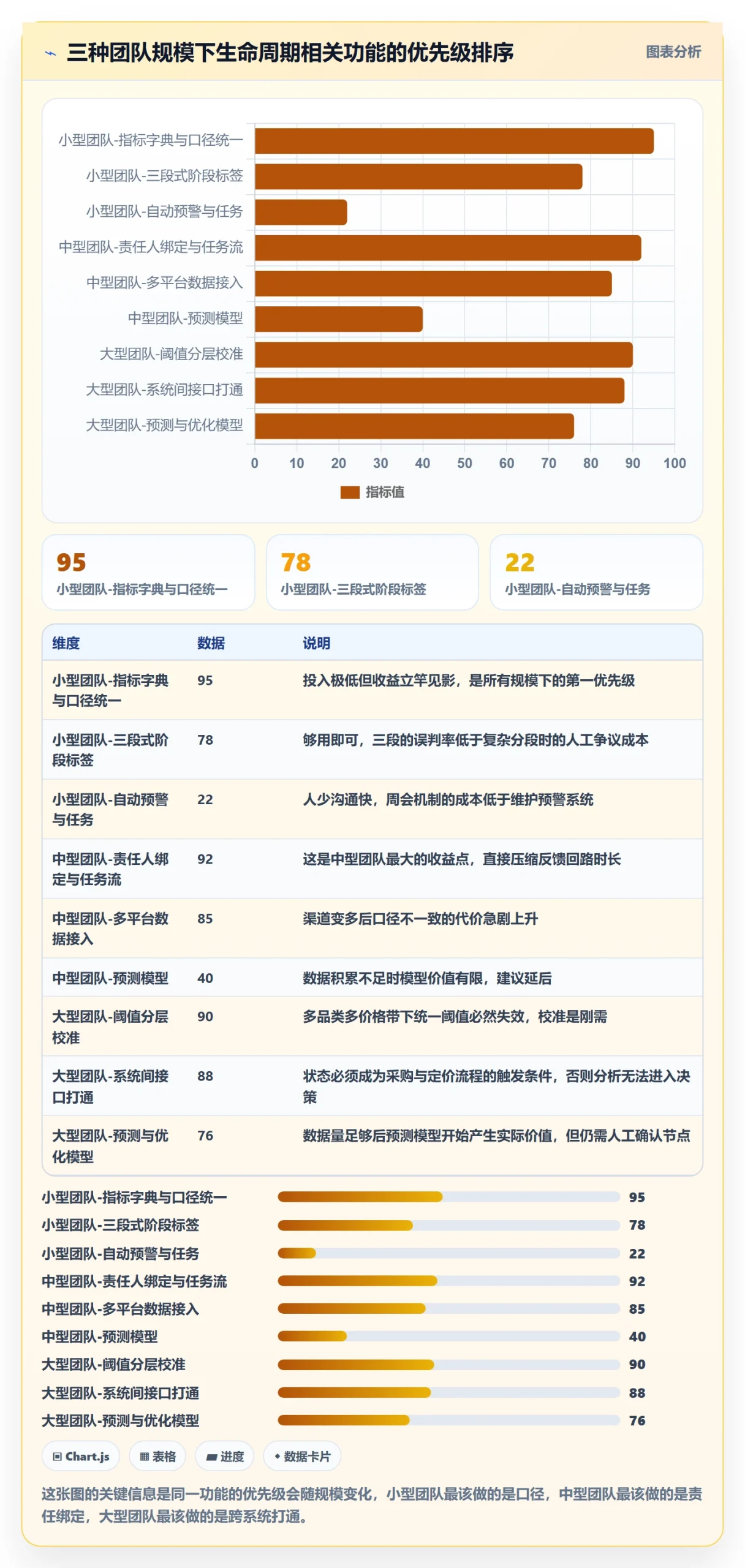Click the 数据 column header
745x1568 pixels.
pos(211,643)
